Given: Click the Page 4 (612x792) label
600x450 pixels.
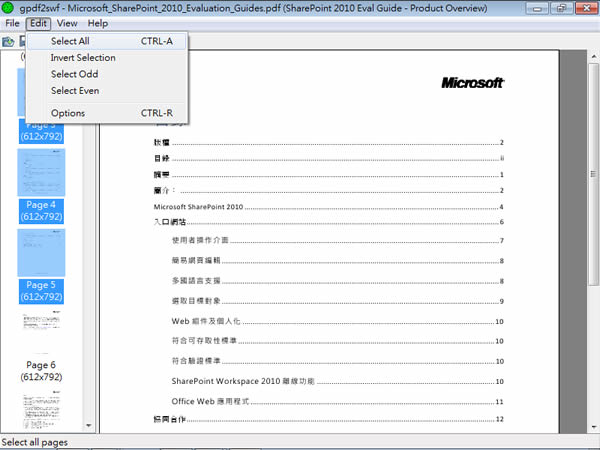Looking at the screenshot, I should point(41,211).
